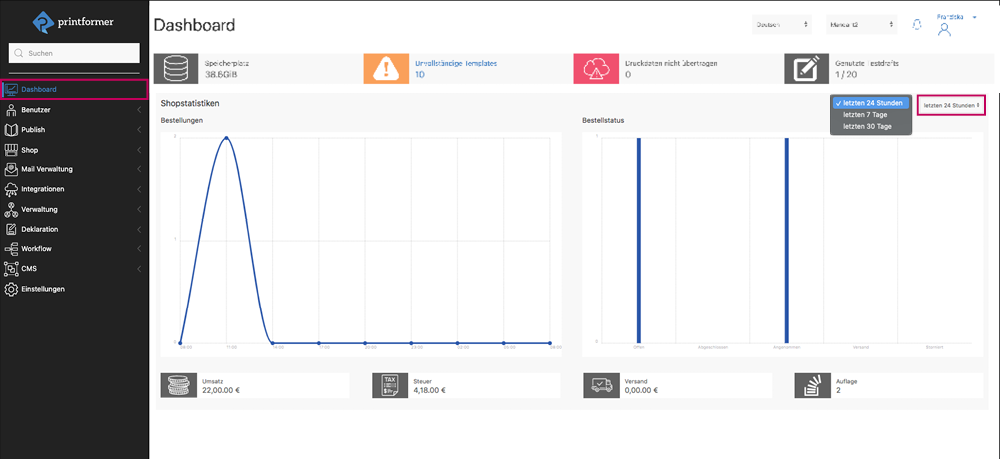Open the time range dropdown for statistics
Screen dimensions: 1000x459
click(x=951, y=105)
